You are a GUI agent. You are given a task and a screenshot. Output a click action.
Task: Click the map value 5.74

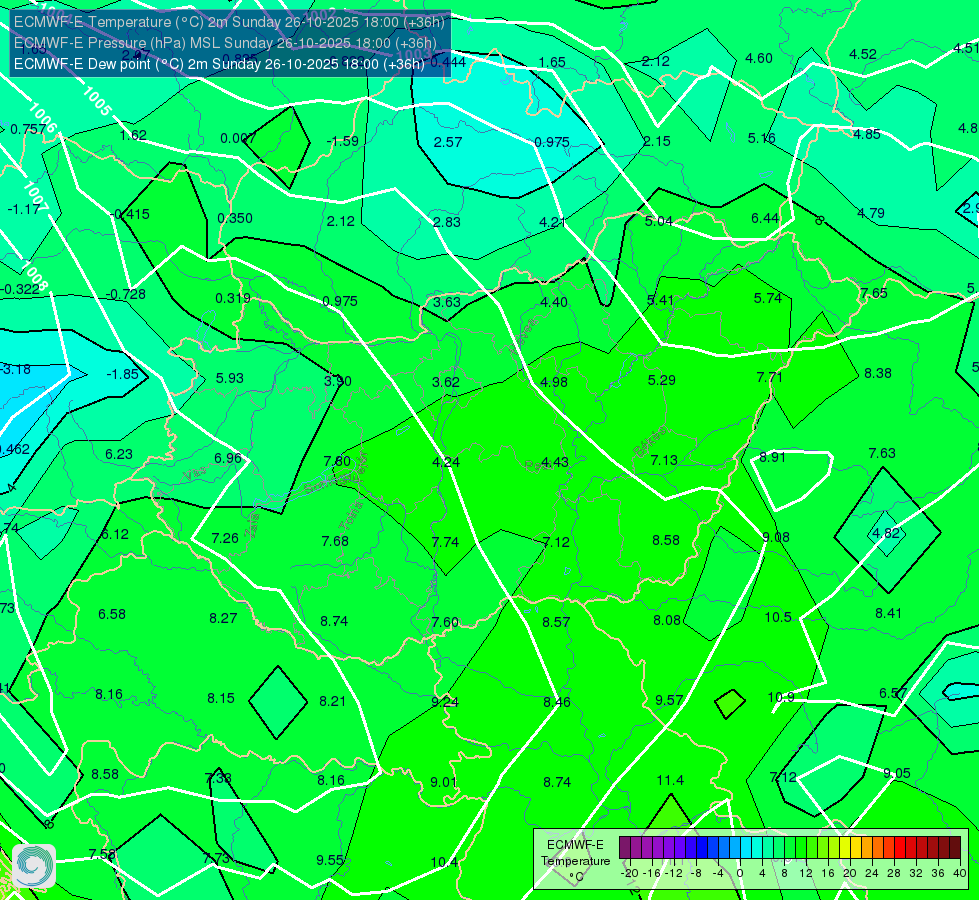click(767, 298)
